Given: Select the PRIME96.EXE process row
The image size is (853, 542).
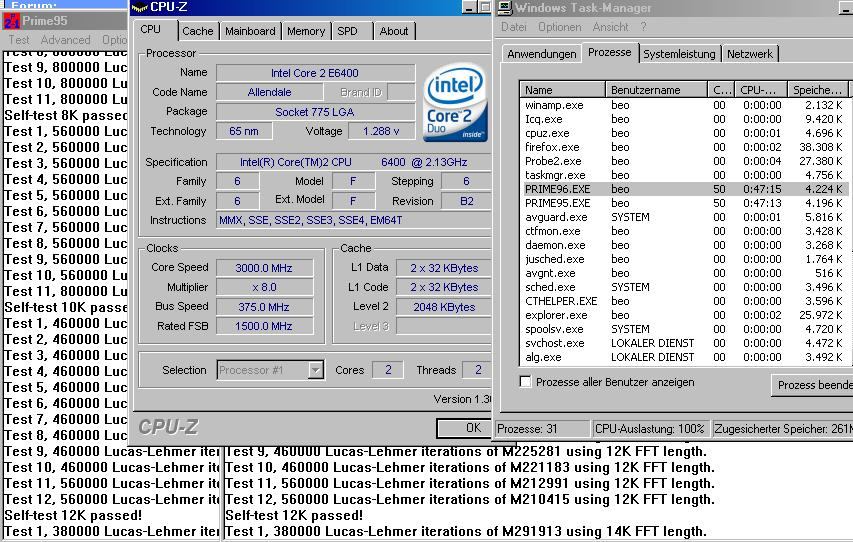Looking at the screenshot, I should 684,189.
